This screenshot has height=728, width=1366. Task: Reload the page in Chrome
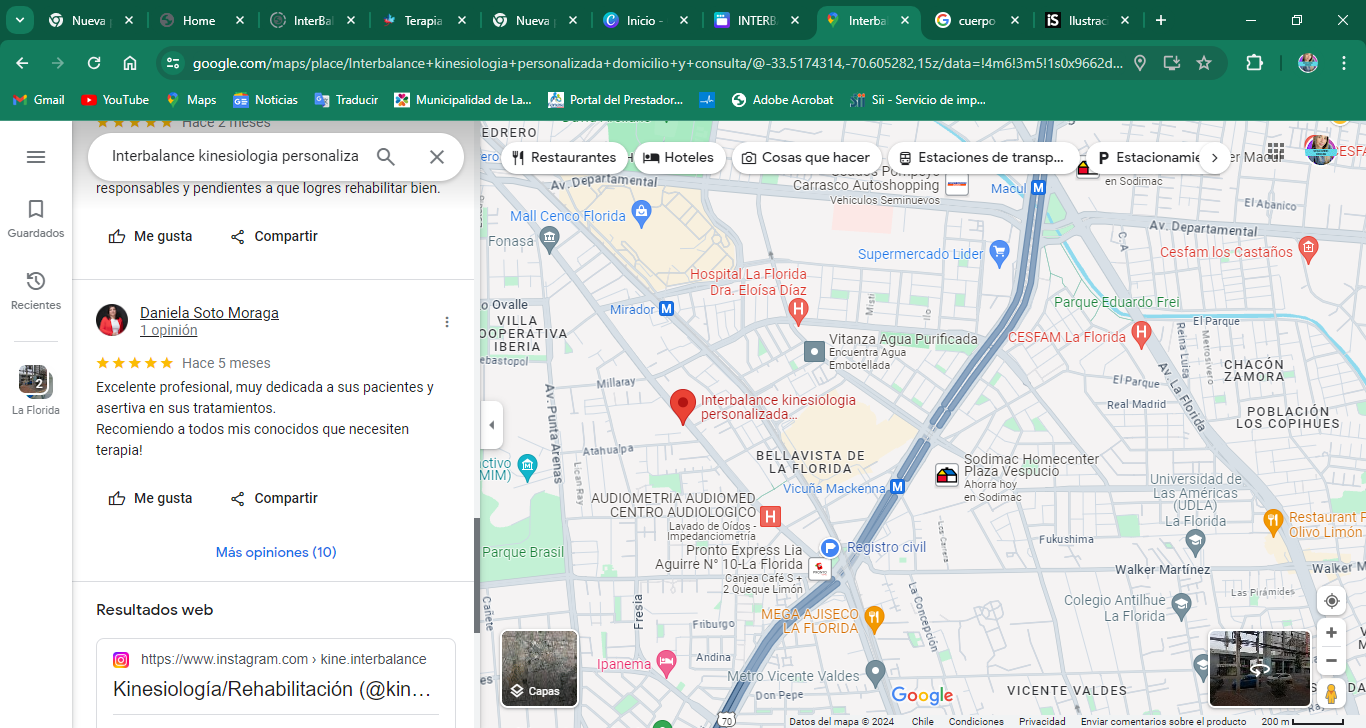94,63
